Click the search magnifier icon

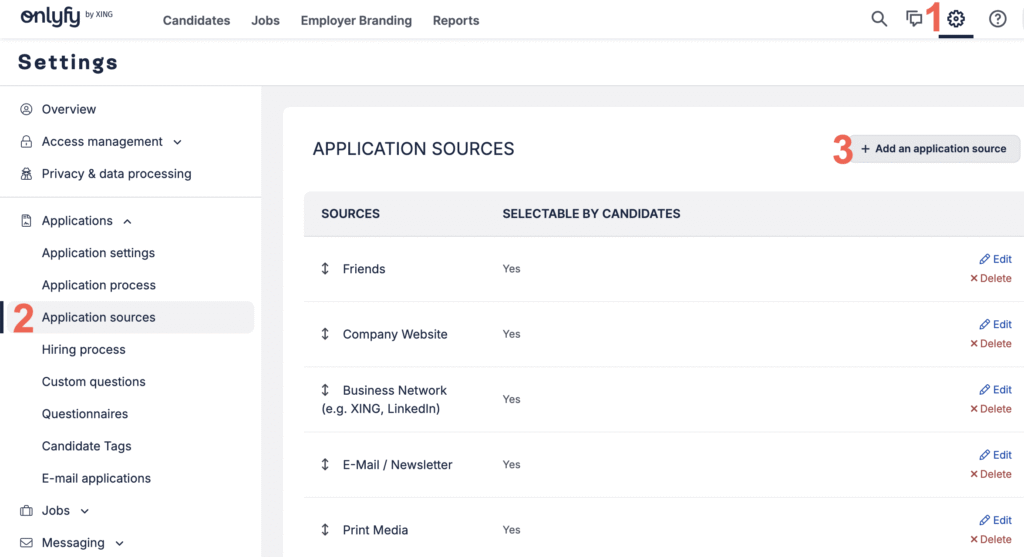(x=879, y=19)
